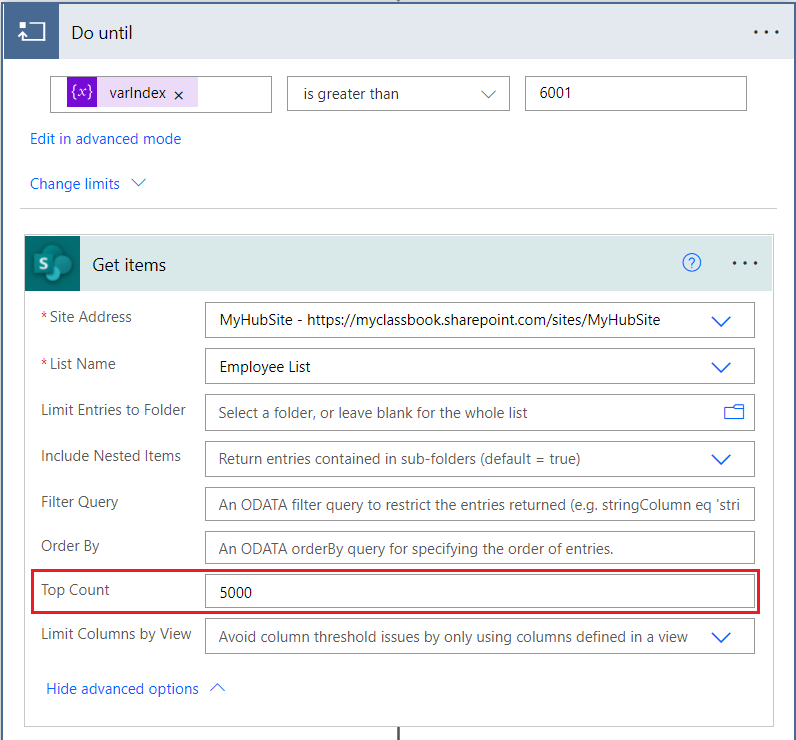Expand the List Name dropdown

coord(721,367)
